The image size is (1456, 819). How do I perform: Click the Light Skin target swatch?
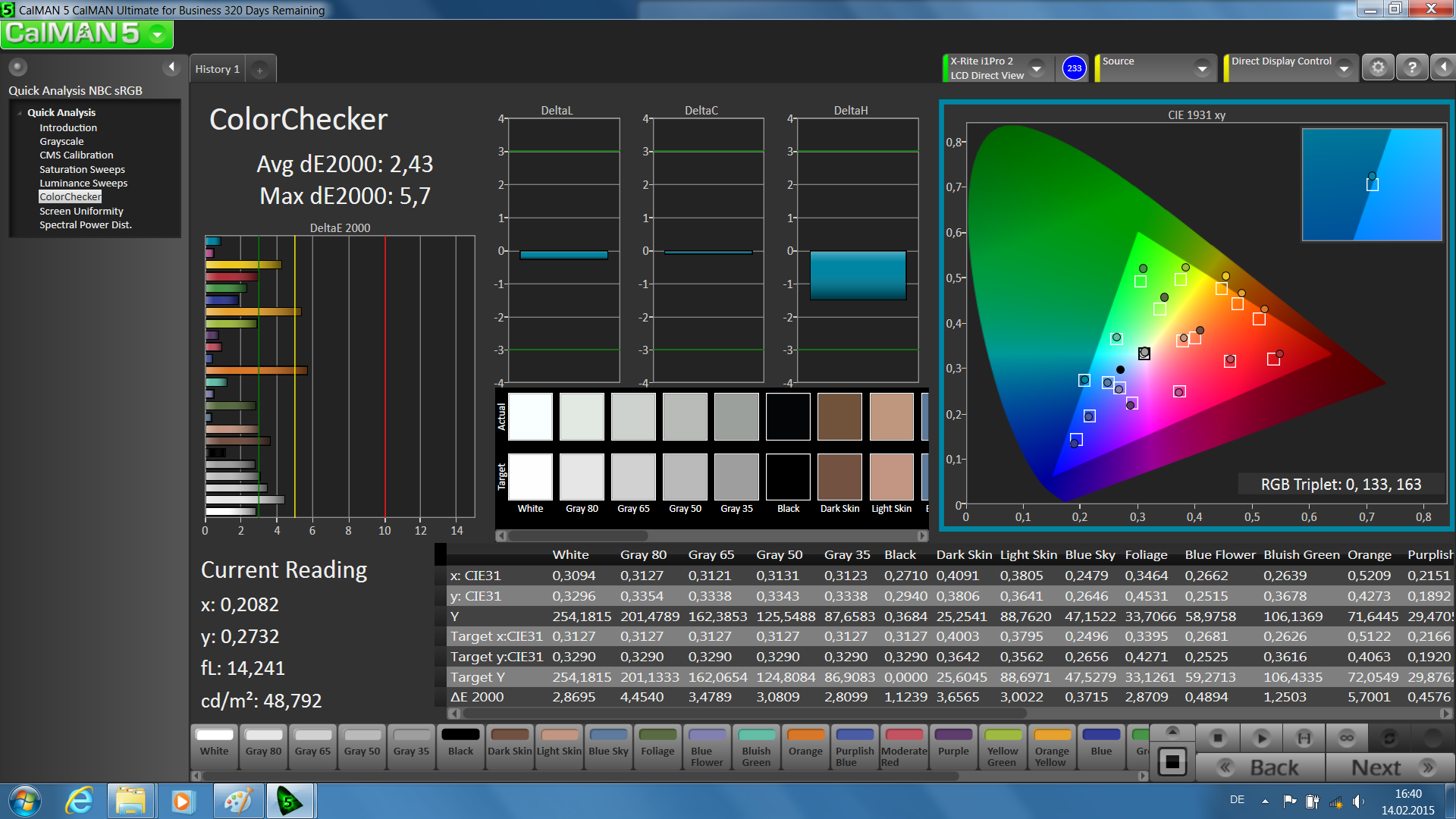click(891, 477)
